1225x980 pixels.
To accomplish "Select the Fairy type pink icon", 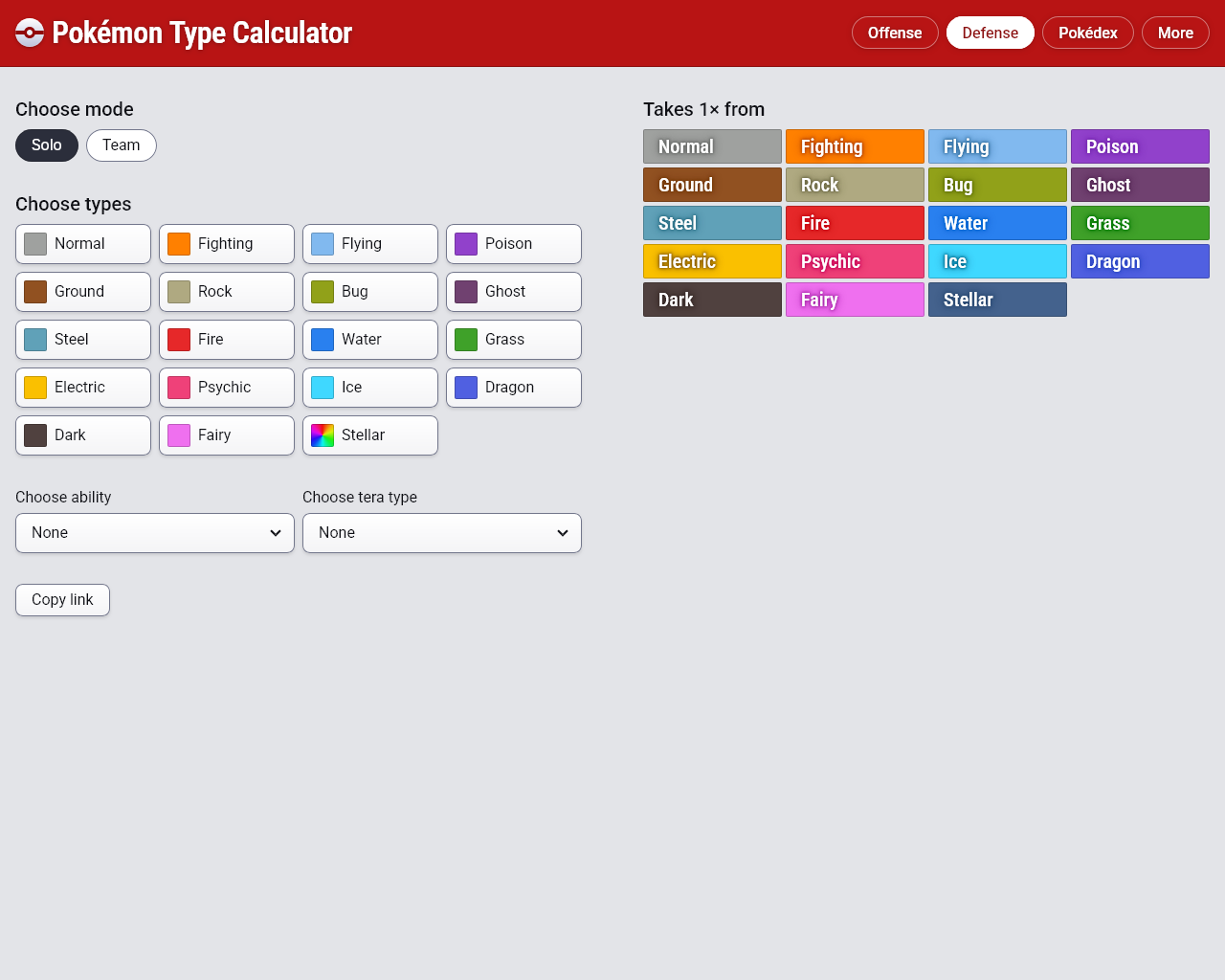I will tap(179, 435).
